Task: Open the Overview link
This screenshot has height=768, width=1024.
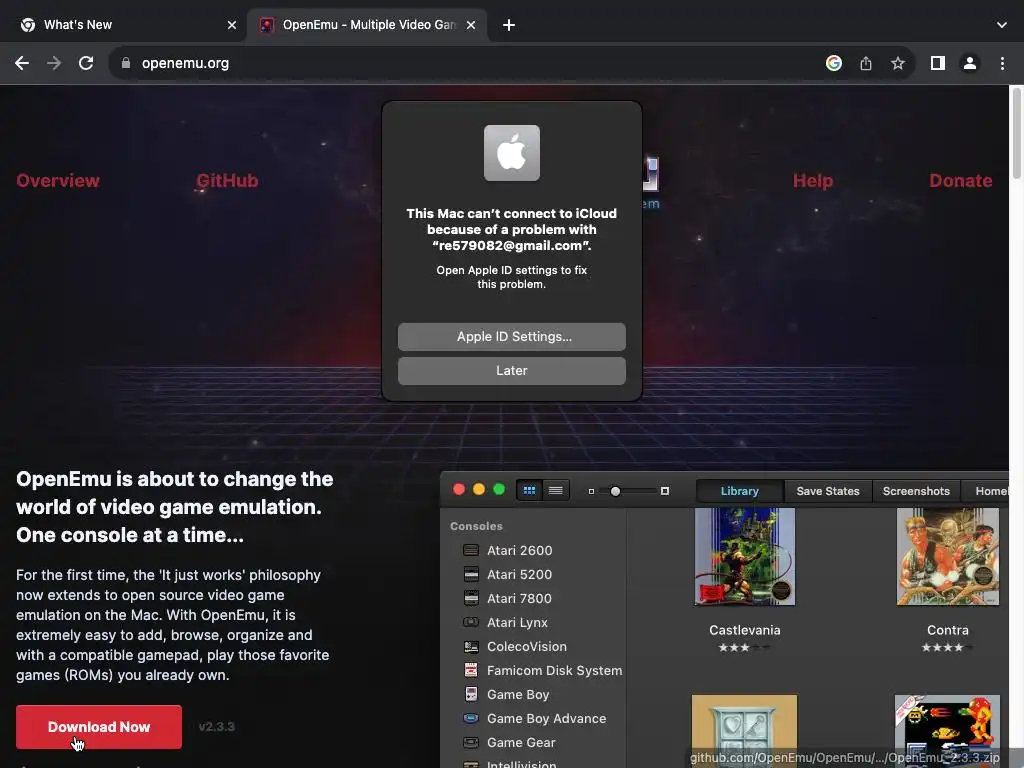Action: point(58,181)
